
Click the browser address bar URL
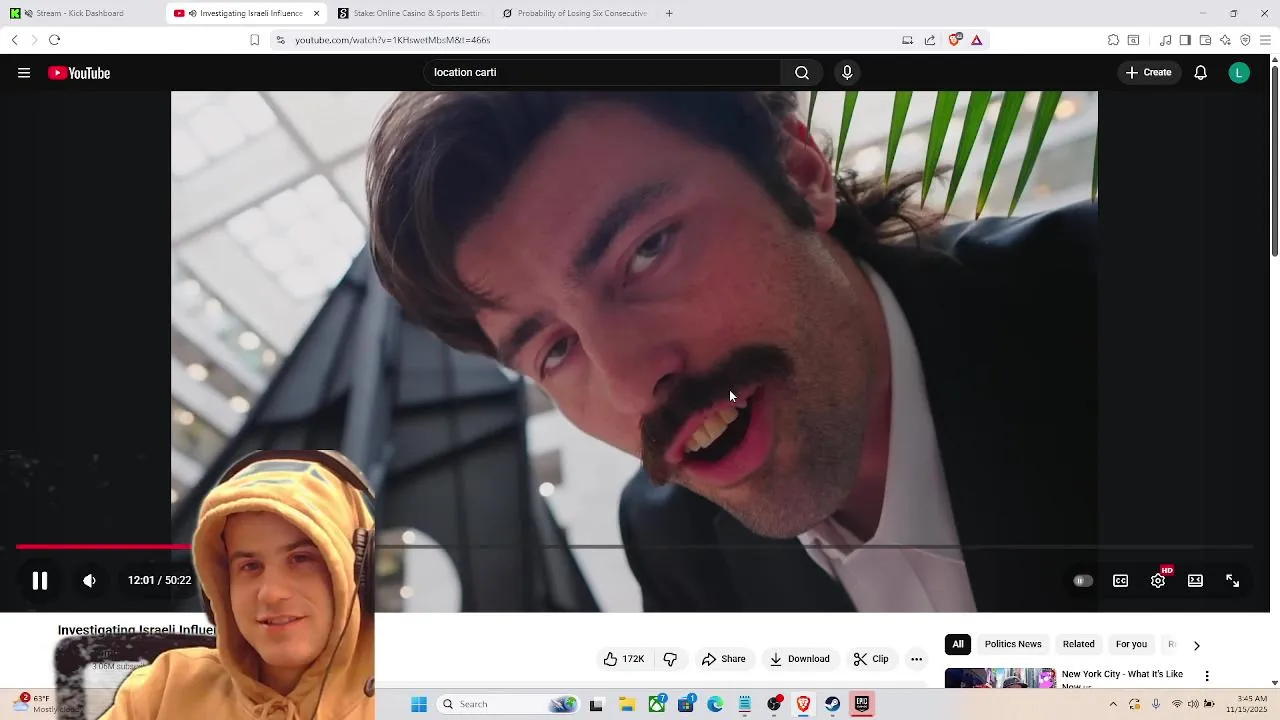click(x=392, y=40)
